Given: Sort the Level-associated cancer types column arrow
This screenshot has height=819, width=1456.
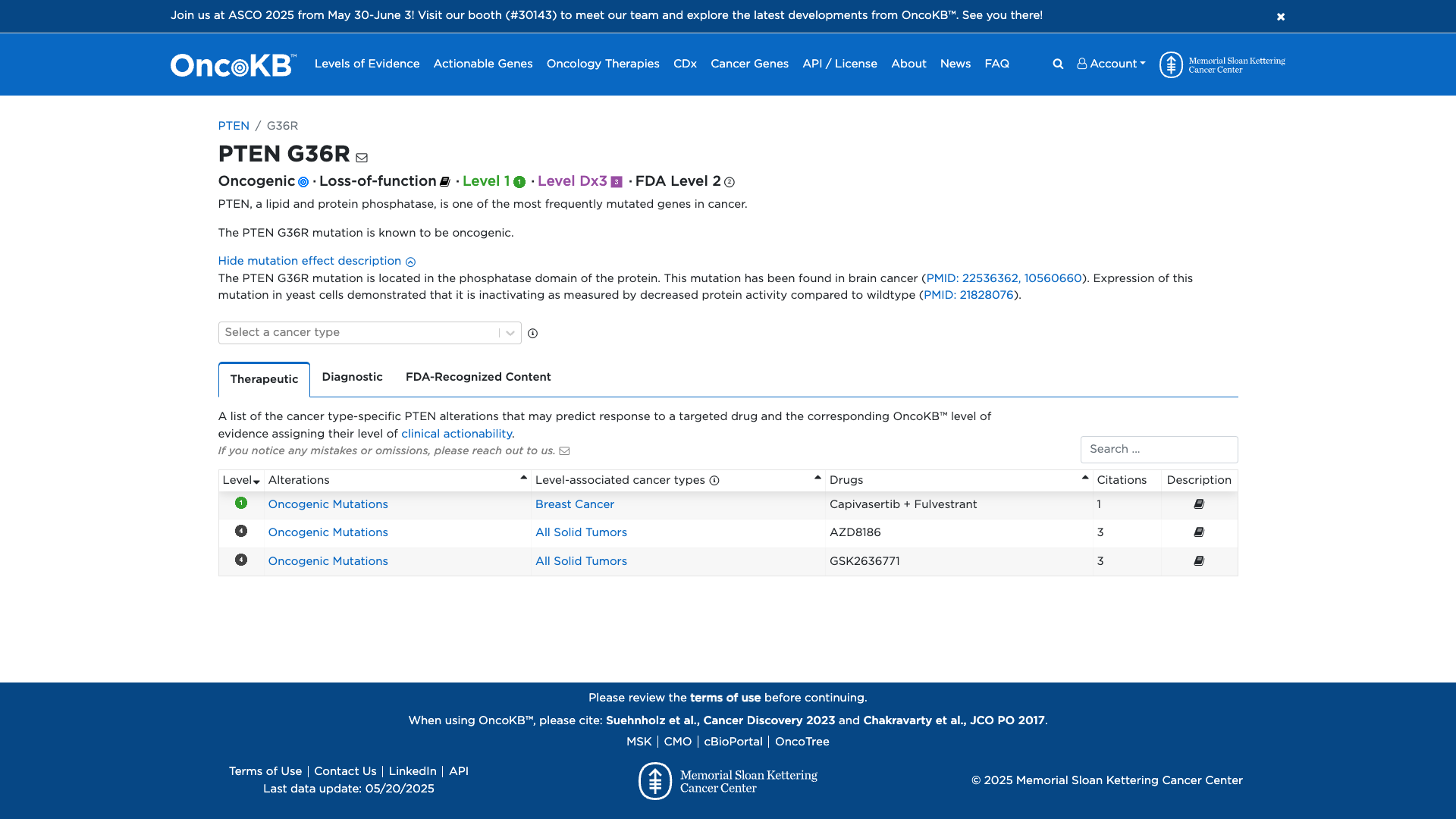Looking at the screenshot, I should [817, 478].
